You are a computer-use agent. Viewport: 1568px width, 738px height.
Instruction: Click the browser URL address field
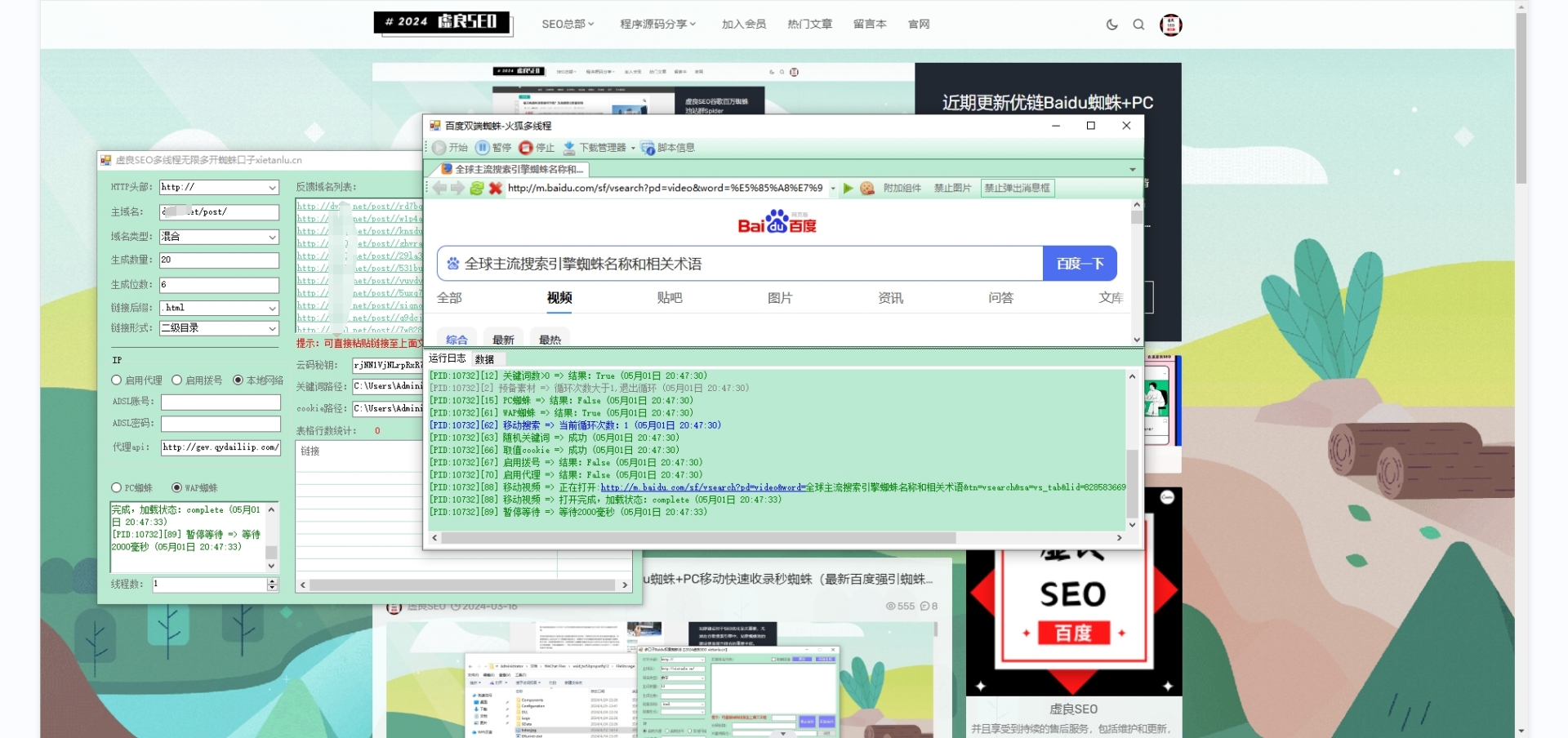point(666,188)
